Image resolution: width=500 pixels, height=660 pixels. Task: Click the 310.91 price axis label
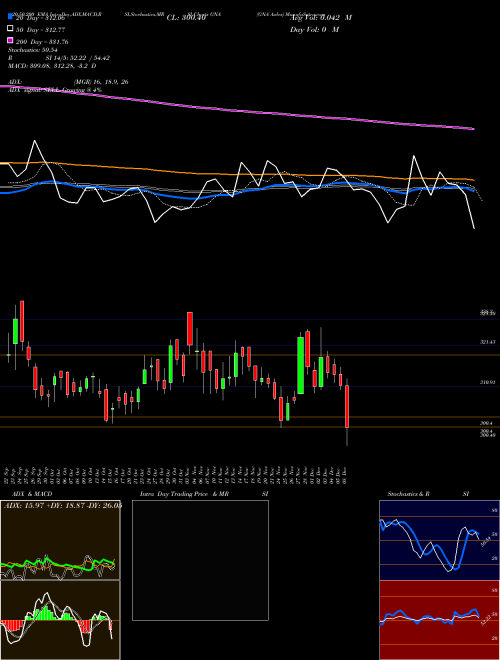click(487, 383)
